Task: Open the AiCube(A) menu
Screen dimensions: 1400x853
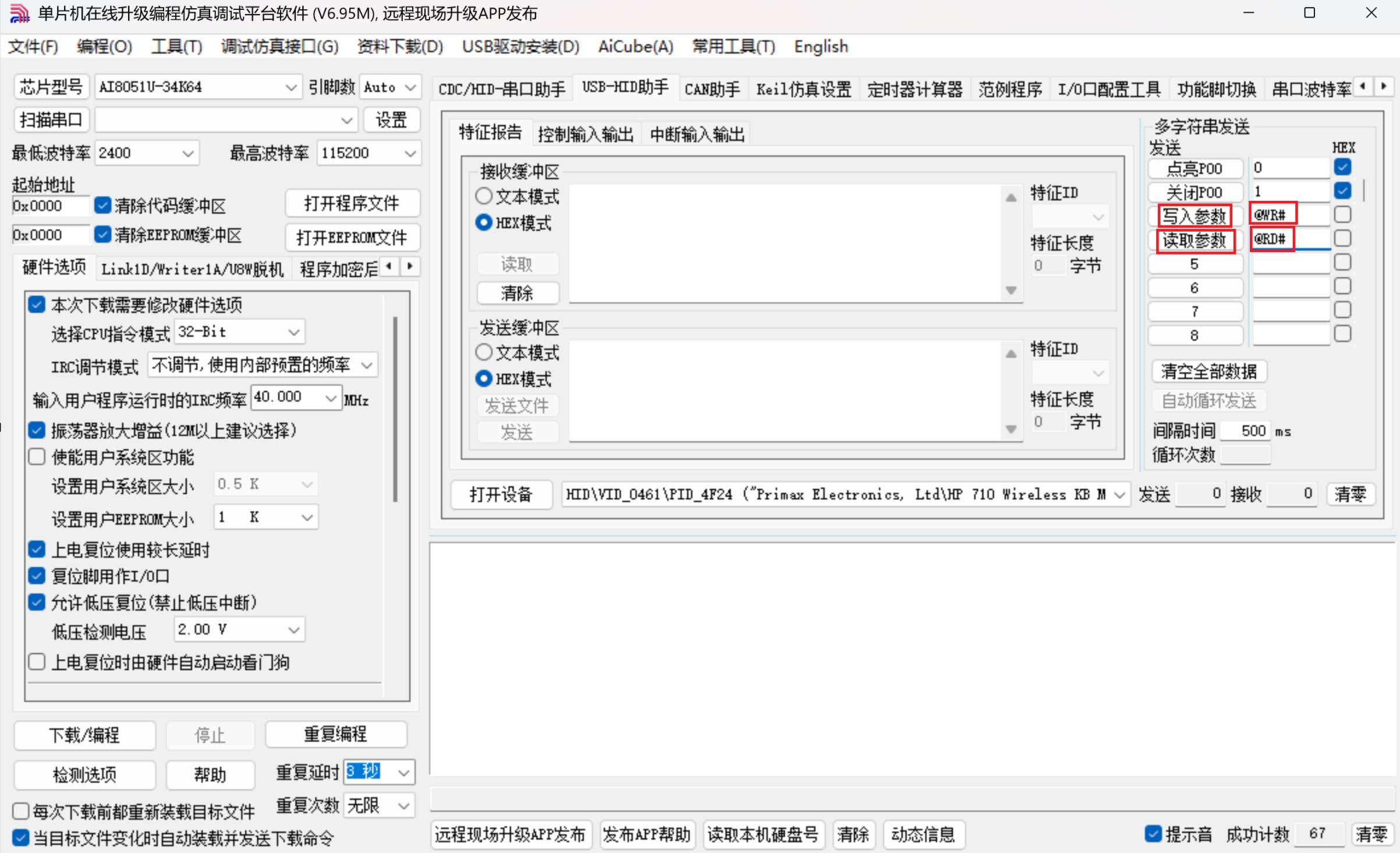Action: pyautogui.click(x=635, y=47)
